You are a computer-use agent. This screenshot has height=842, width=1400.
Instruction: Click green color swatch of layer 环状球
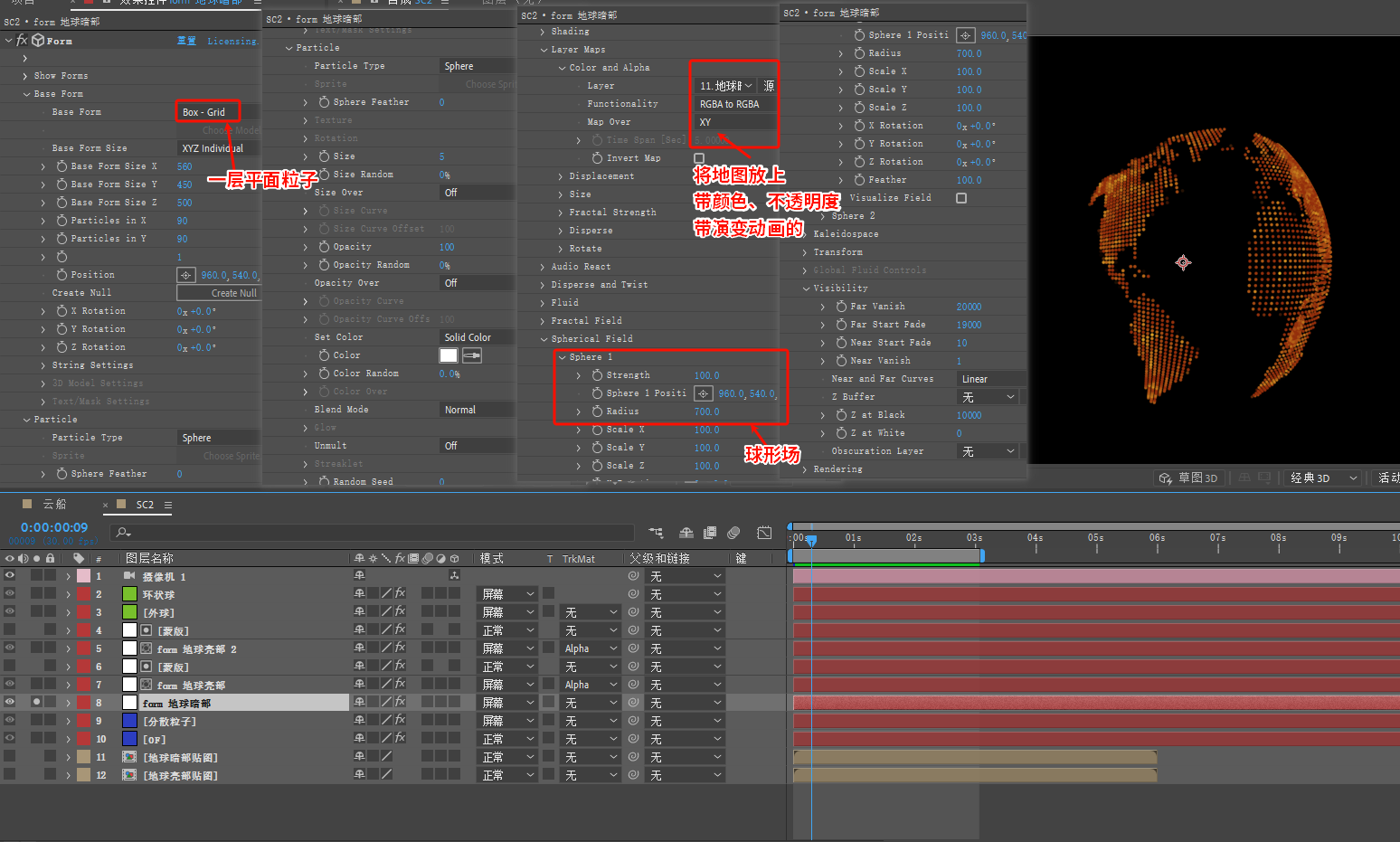(x=129, y=594)
